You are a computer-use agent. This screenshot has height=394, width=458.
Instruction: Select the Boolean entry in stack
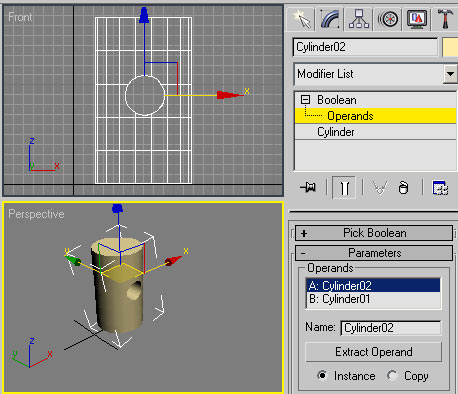[x=337, y=100]
